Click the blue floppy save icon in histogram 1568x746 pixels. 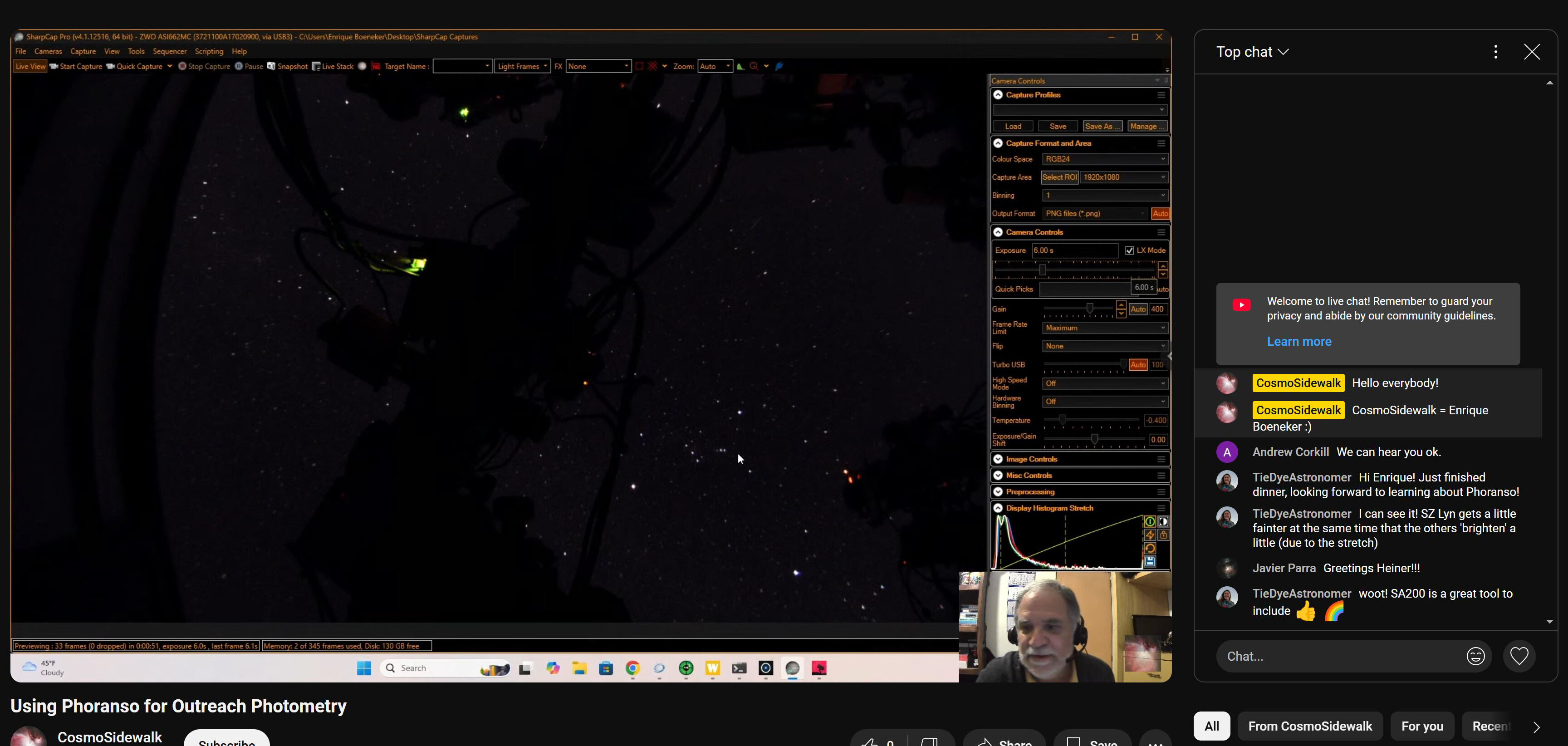tap(1150, 561)
